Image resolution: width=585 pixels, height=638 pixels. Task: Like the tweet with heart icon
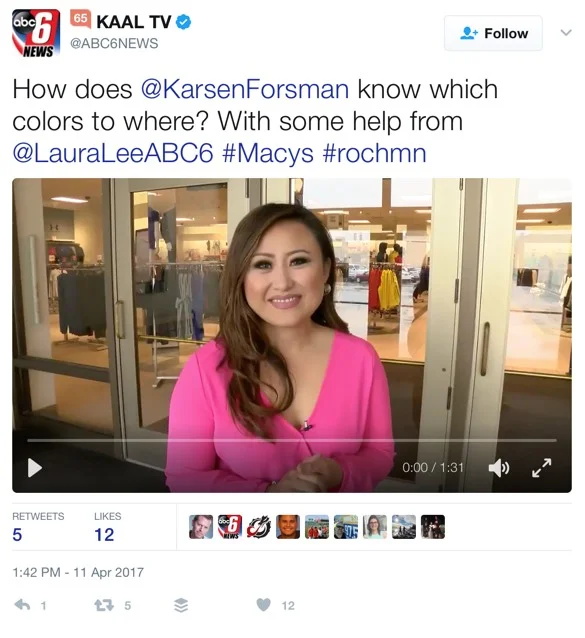pyautogui.click(x=264, y=605)
